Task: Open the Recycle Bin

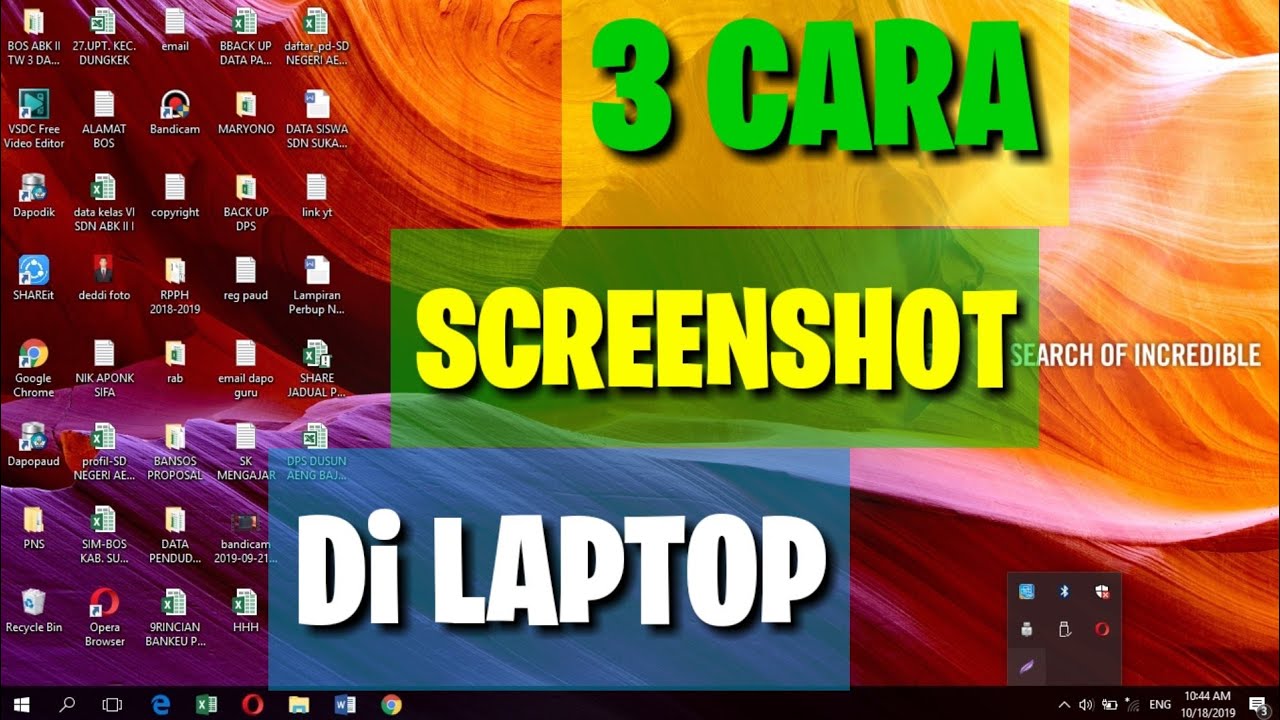Action: tap(34, 611)
